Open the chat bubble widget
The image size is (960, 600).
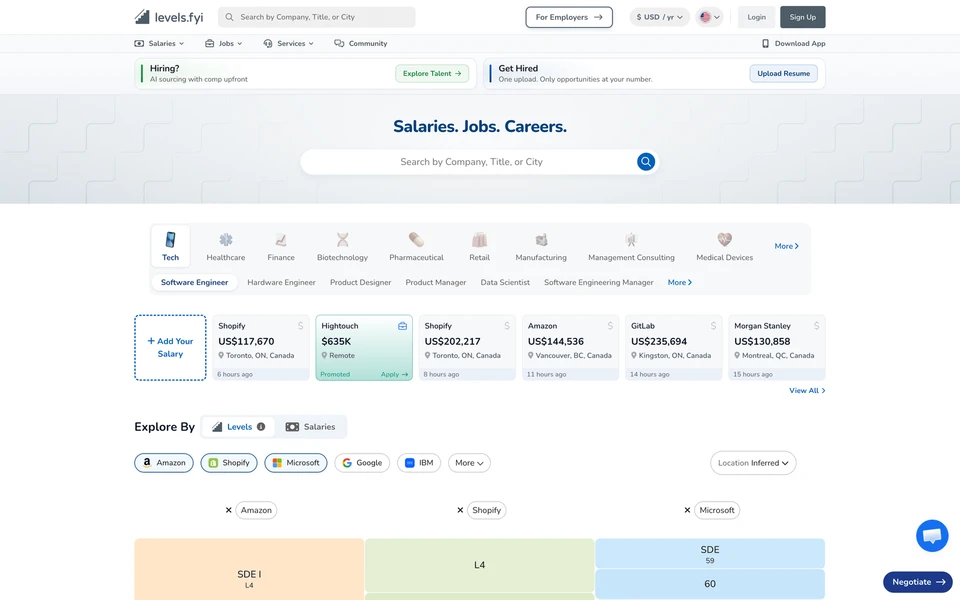[x=932, y=536]
